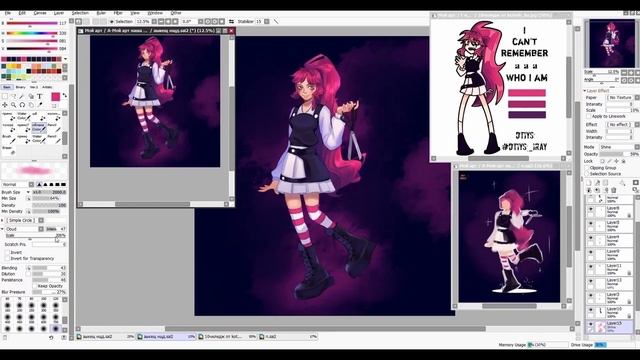640x360 pixels.
Task: Select the lasso selection tool
Action: pos(14,96)
